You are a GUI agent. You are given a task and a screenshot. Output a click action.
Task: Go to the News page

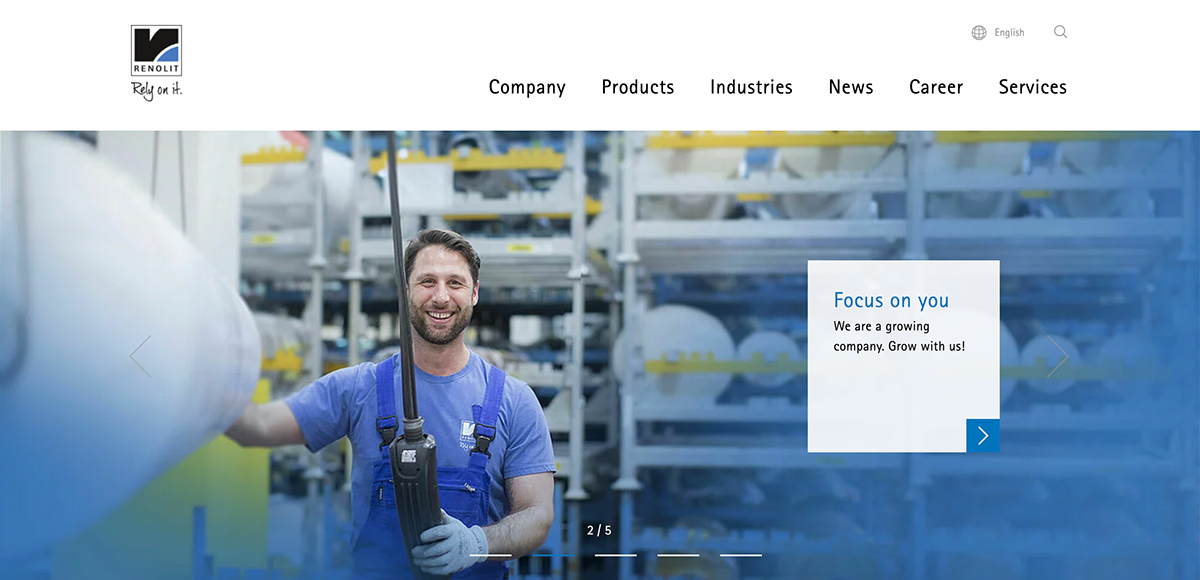(x=851, y=87)
